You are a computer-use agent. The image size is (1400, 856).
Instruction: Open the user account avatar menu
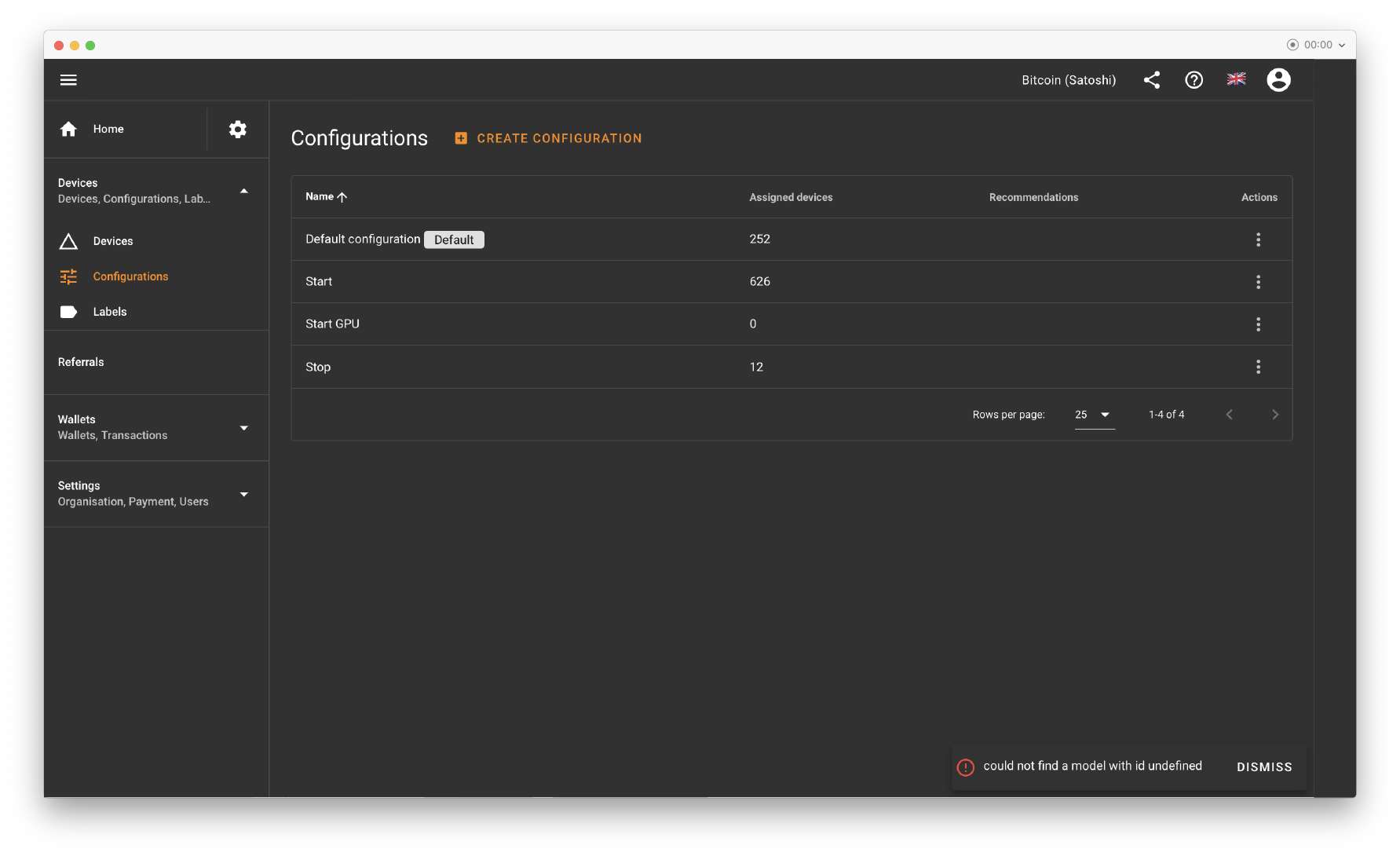1278,79
